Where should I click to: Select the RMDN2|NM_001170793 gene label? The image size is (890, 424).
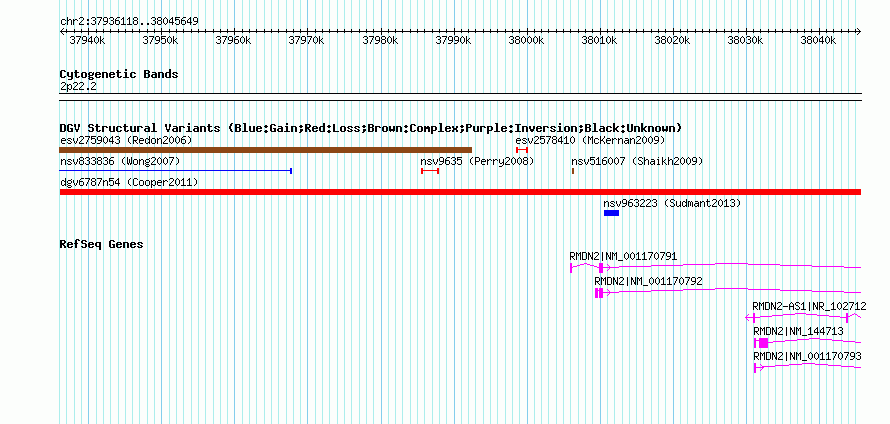[807, 356]
